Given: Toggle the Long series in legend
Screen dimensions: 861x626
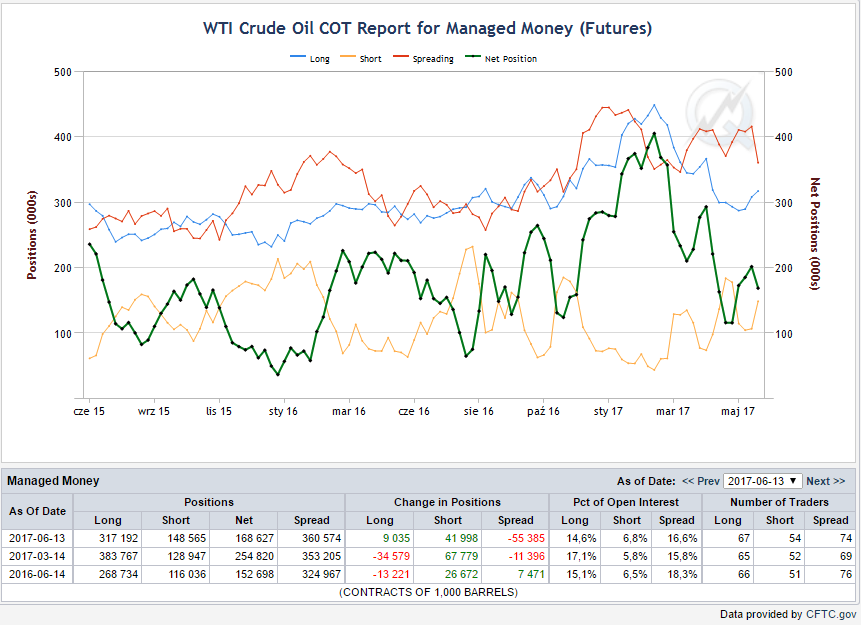Looking at the screenshot, I should pos(310,59).
